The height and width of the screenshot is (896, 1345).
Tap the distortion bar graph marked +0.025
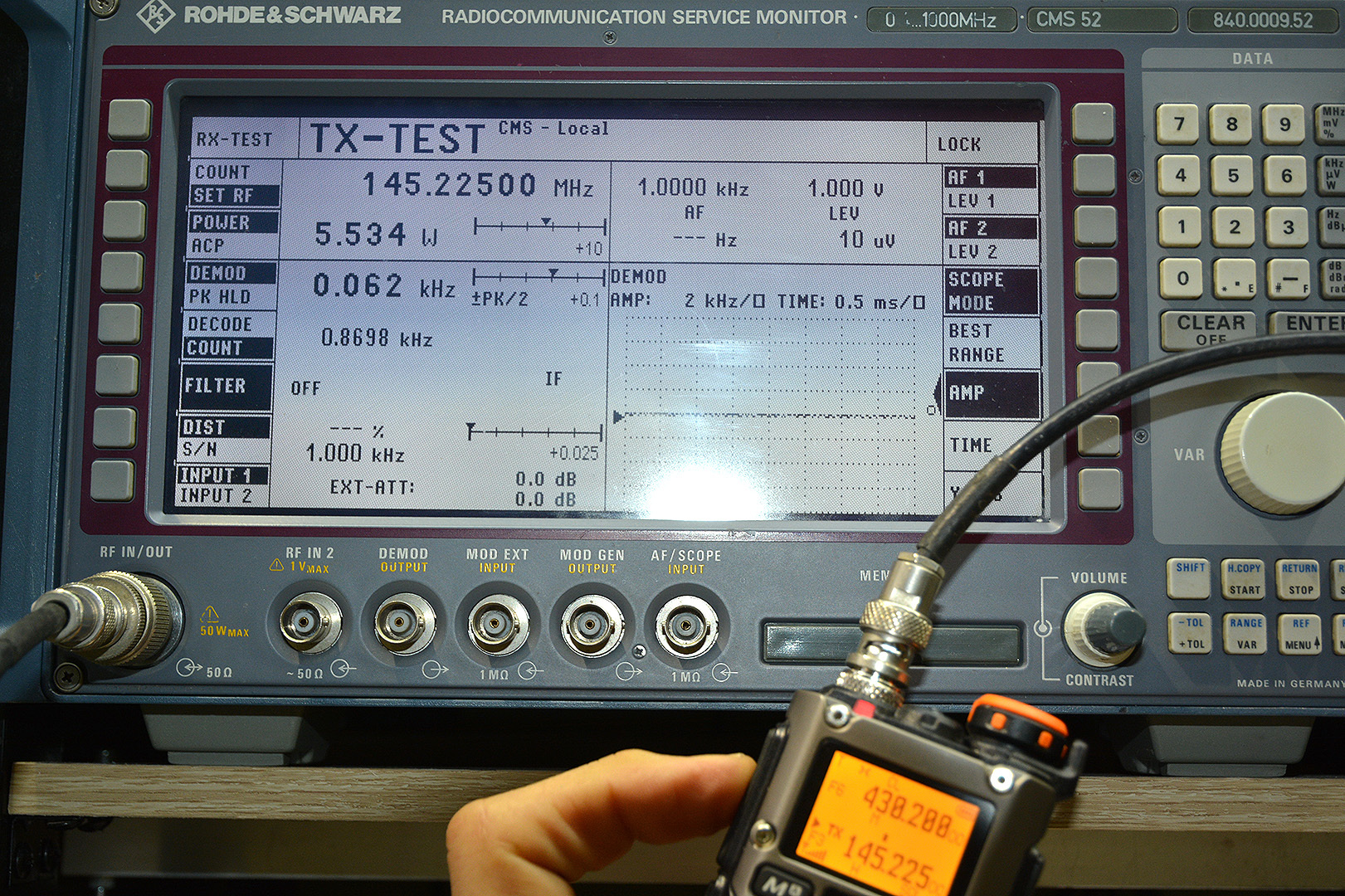[534, 431]
